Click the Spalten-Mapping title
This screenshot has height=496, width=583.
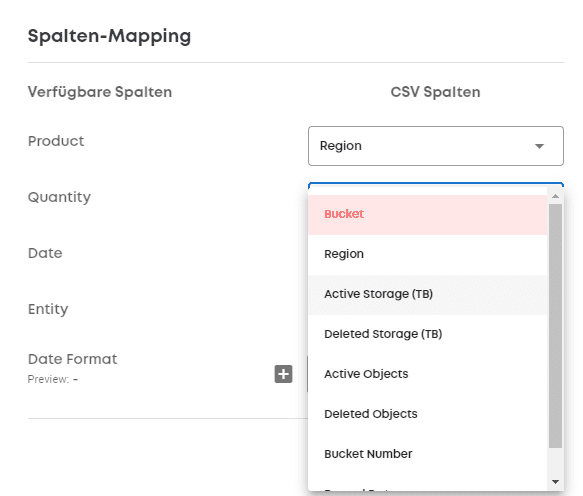109,36
